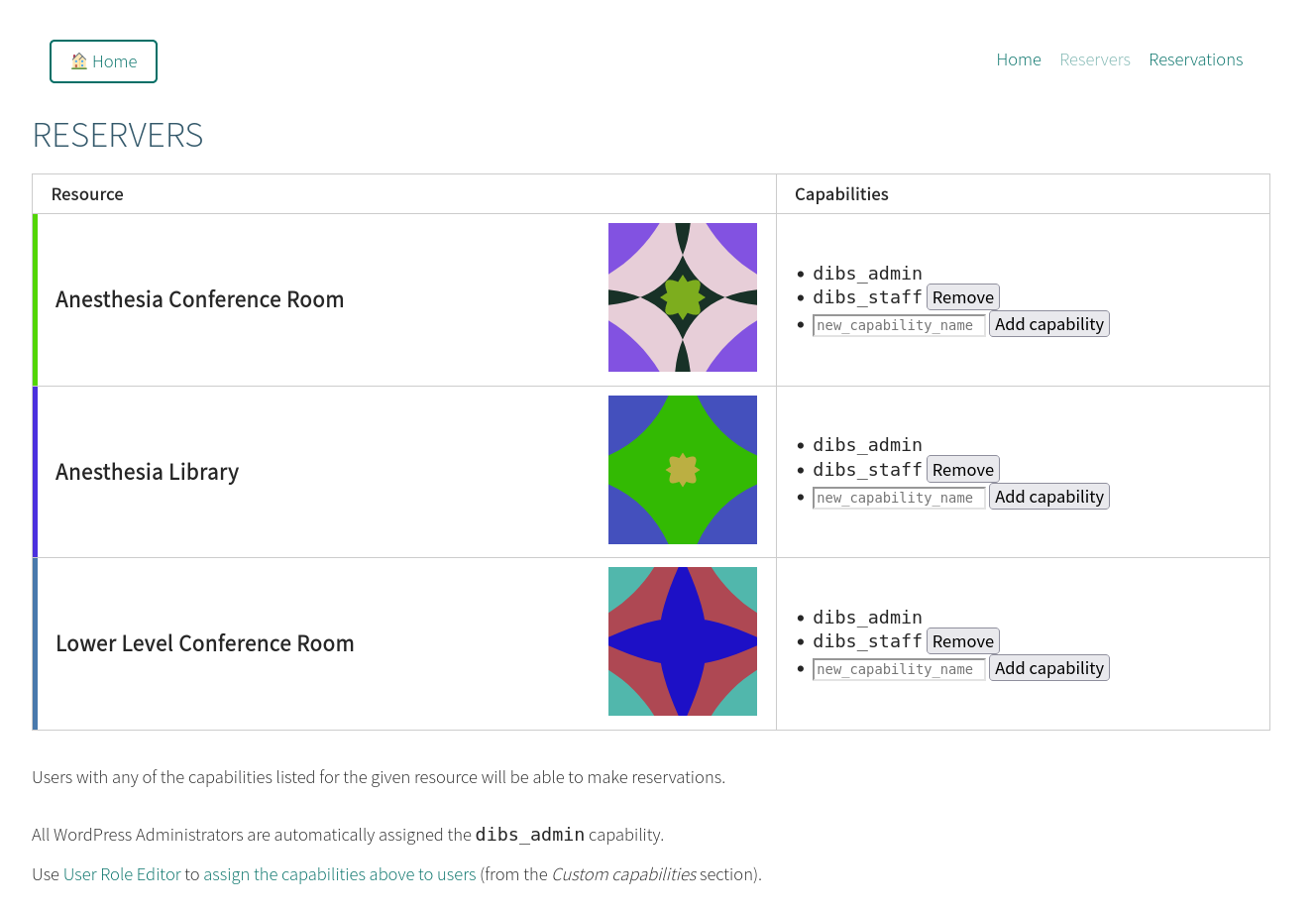This screenshot has width=1316, height=913.
Task: Click the 'Custom capabilities' italic text
Action: click(x=624, y=874)
